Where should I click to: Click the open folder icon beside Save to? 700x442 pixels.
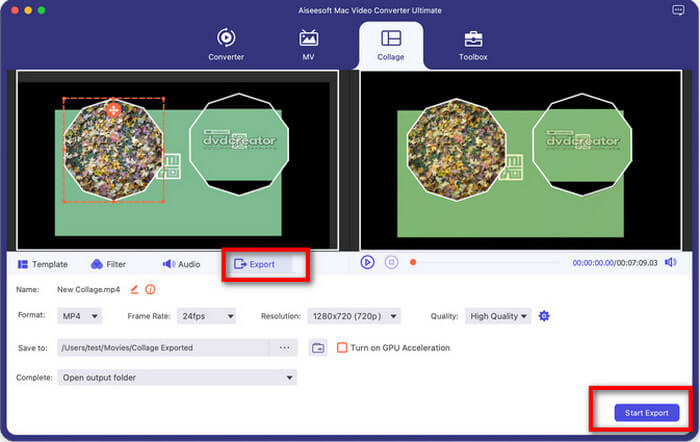[x=318, y=348]
